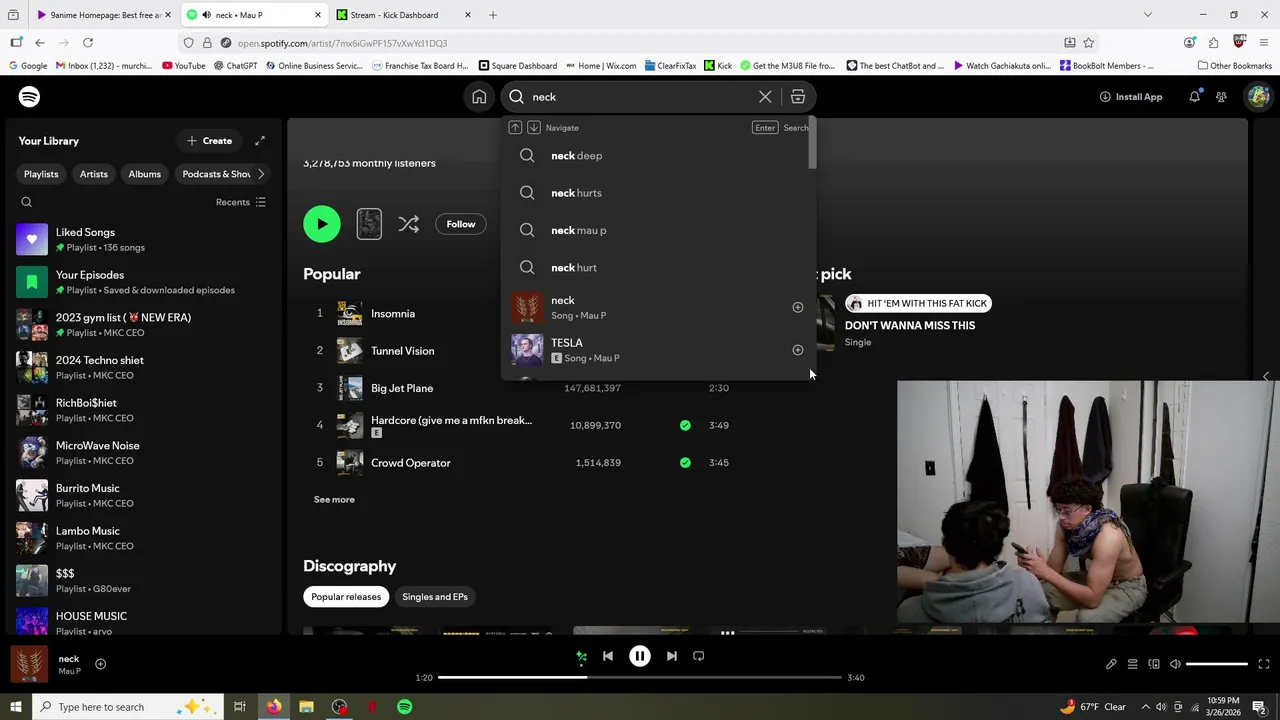Viewport: 1280px width, 720px height.
Task: Select the "neck mau p" search suggestion
Action: 658,230
